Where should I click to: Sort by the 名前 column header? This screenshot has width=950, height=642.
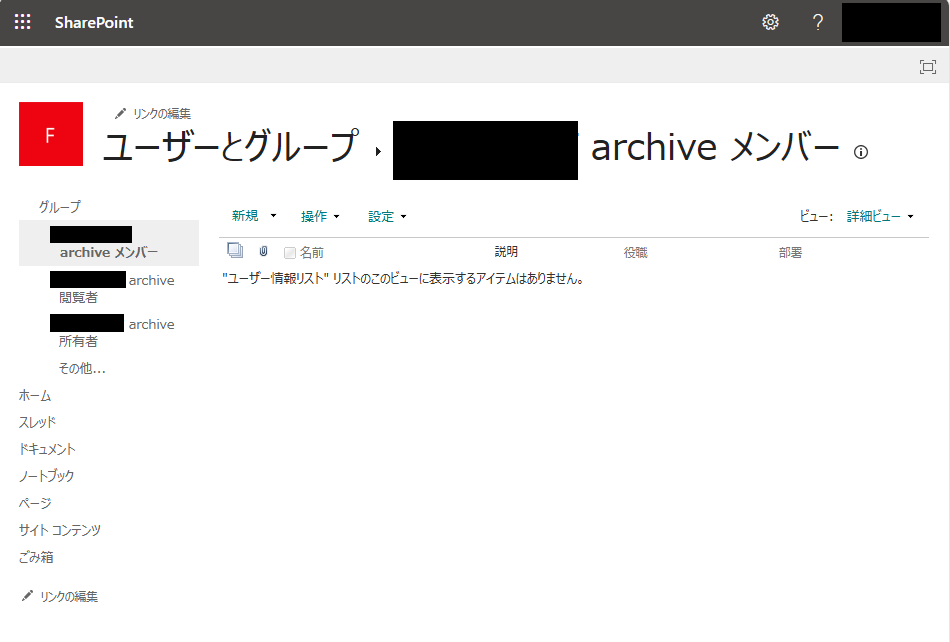pos(311,253)
